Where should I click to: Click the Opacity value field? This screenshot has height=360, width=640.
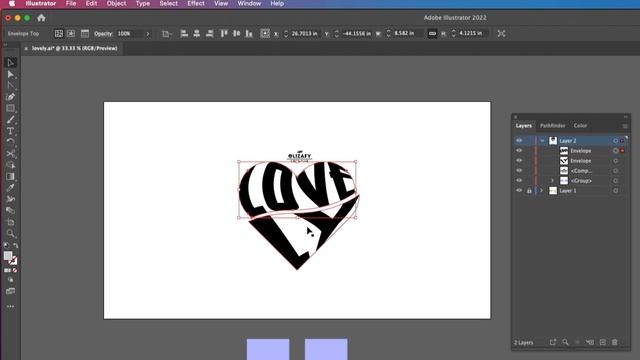click(x=130, y=33)
